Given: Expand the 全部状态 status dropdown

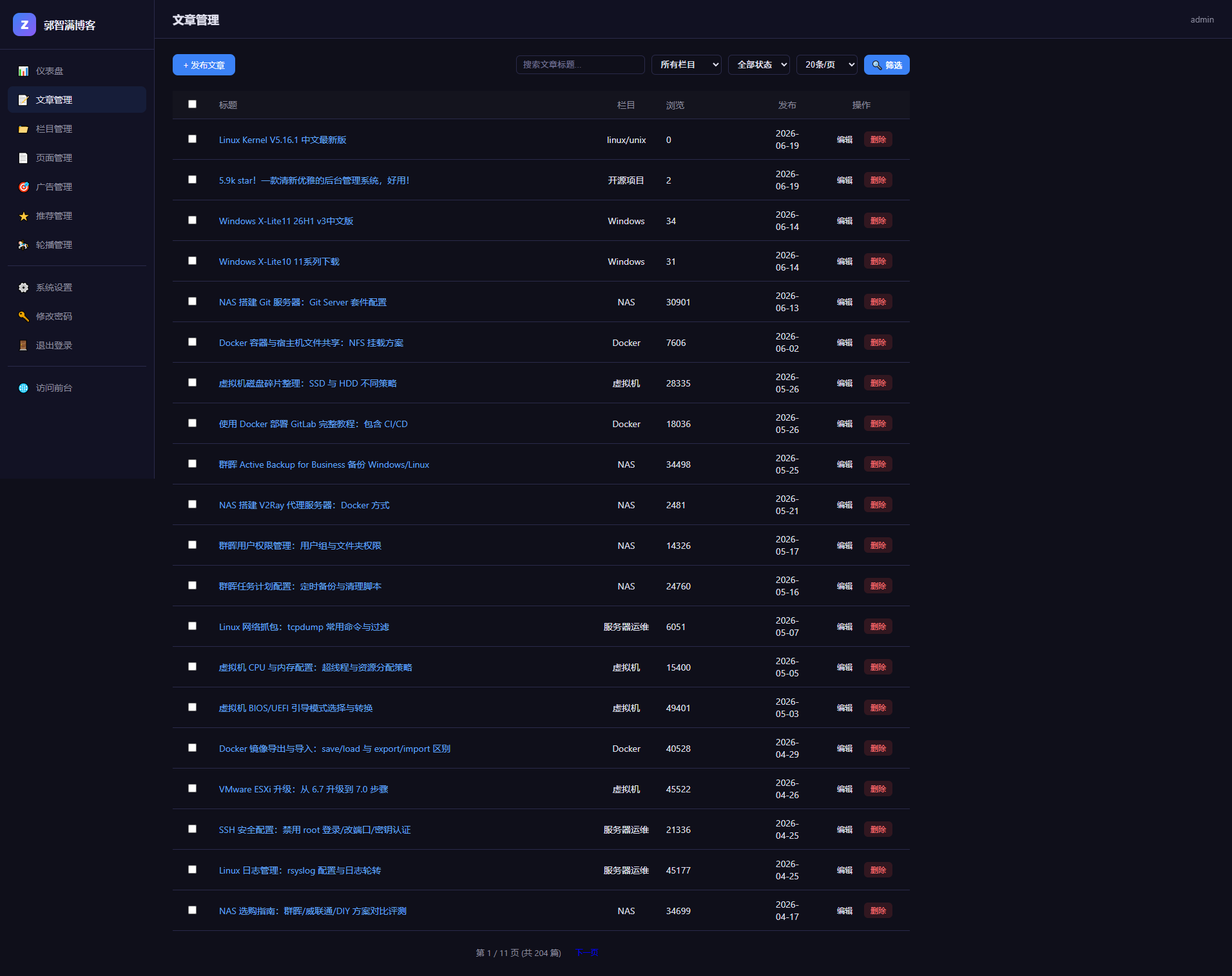Looking at the screenshot, I should pyautogui.click(x=759, y=64).
